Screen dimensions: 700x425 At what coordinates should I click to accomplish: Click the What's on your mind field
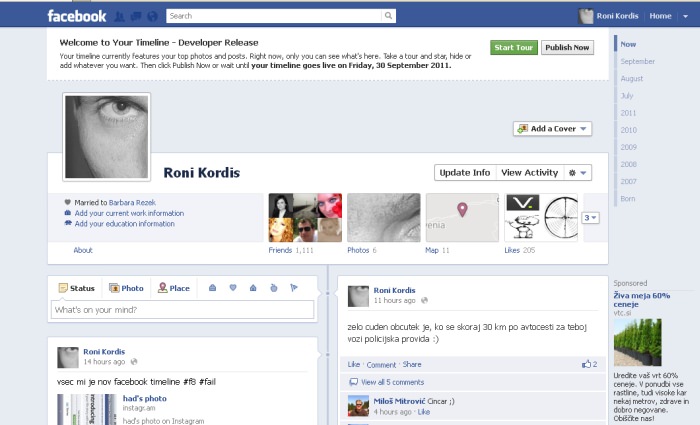tap(183, 310)
